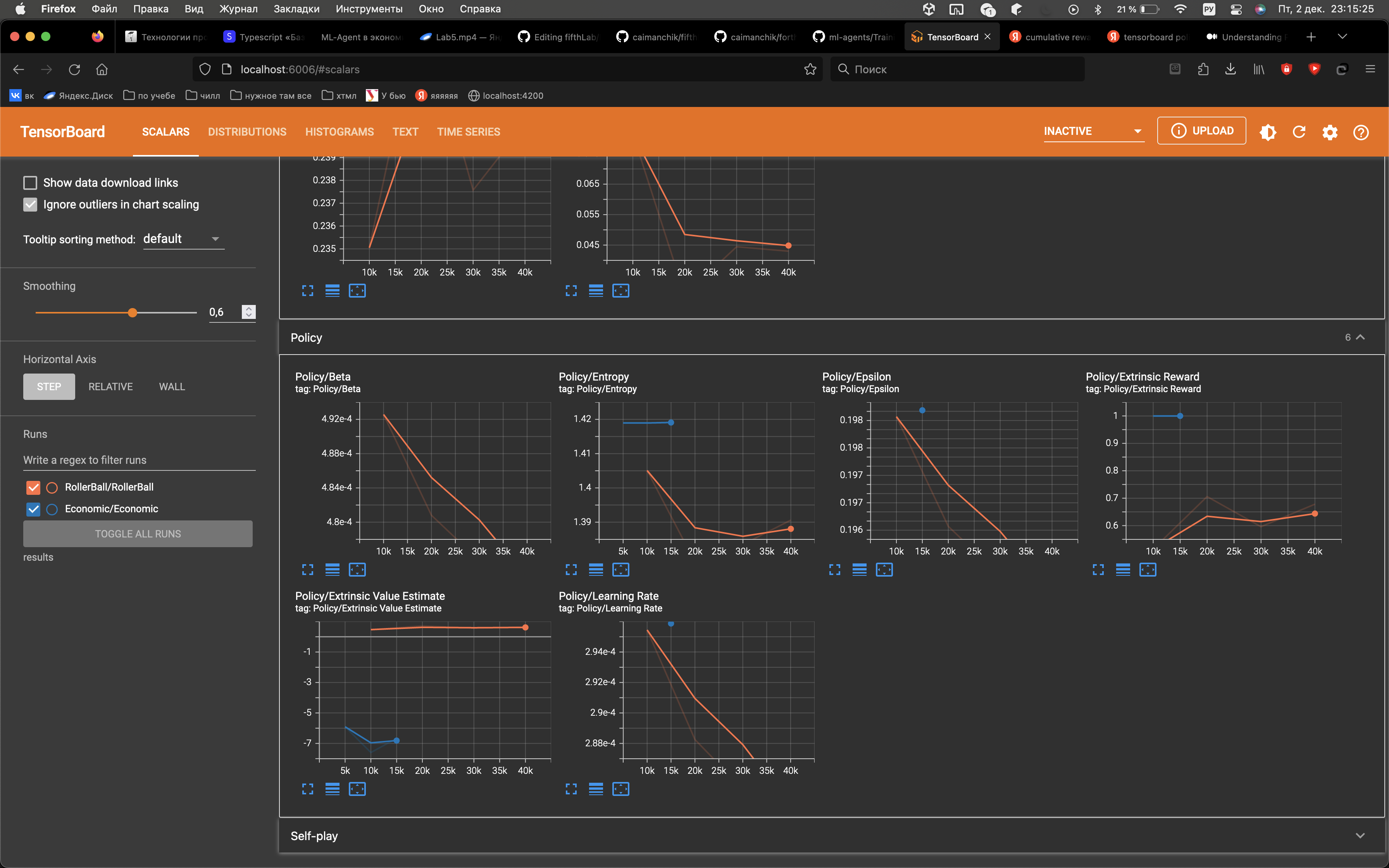Viewport: 1389px width, 868px height.
Task: Uncheck the Economic/Economic run
Action: coord(33,509)
